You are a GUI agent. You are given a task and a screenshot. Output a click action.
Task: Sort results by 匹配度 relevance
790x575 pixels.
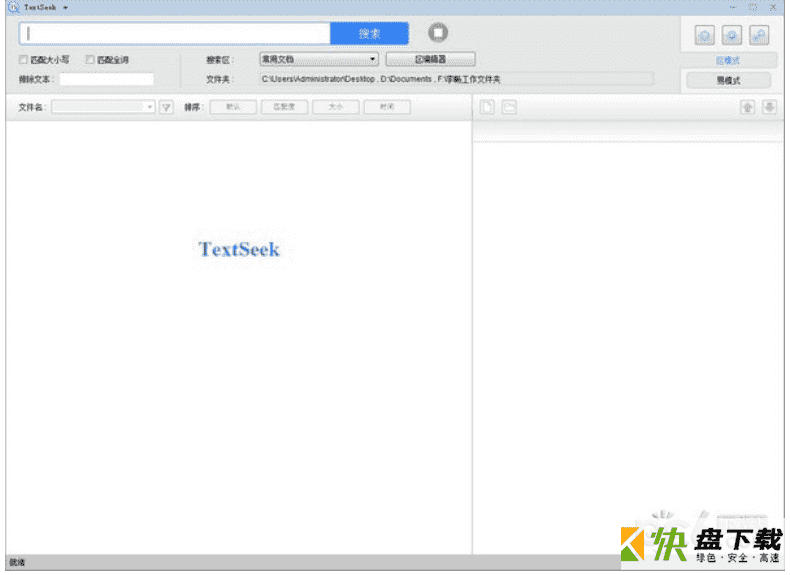coord(284,107)
